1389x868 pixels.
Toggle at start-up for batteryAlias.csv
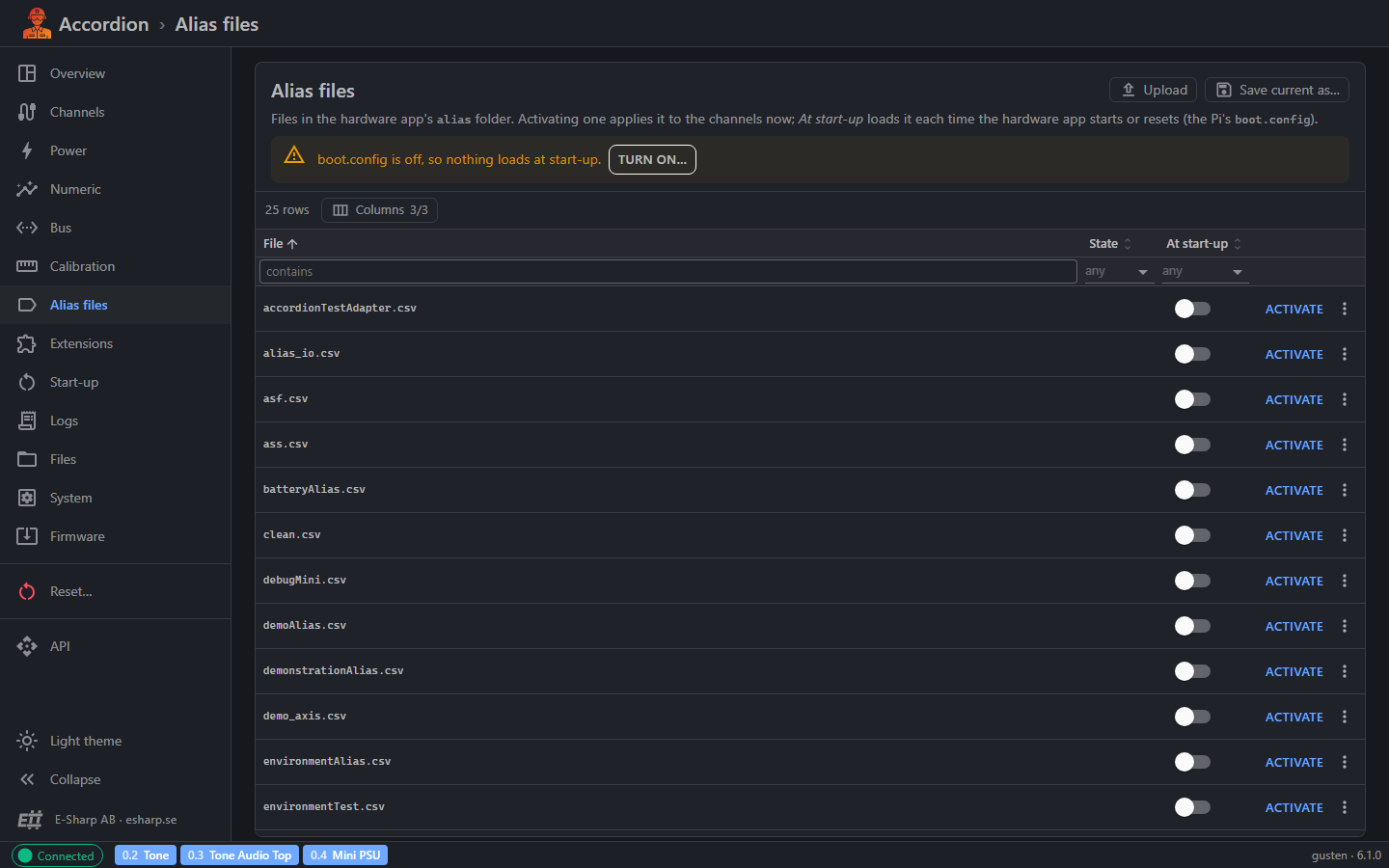(1192, 490)
